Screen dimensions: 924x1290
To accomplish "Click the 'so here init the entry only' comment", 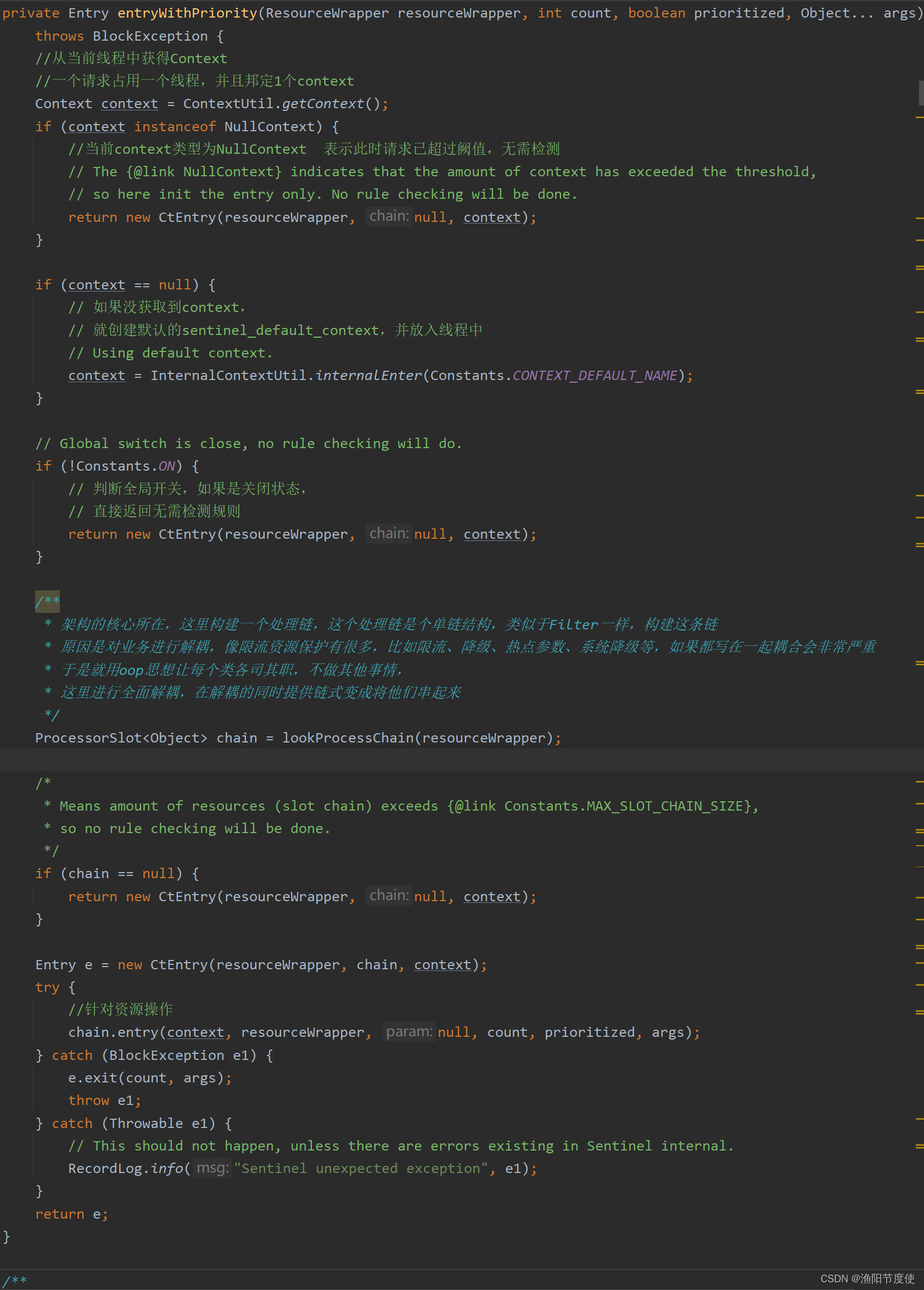I will (x=323, y=194).
